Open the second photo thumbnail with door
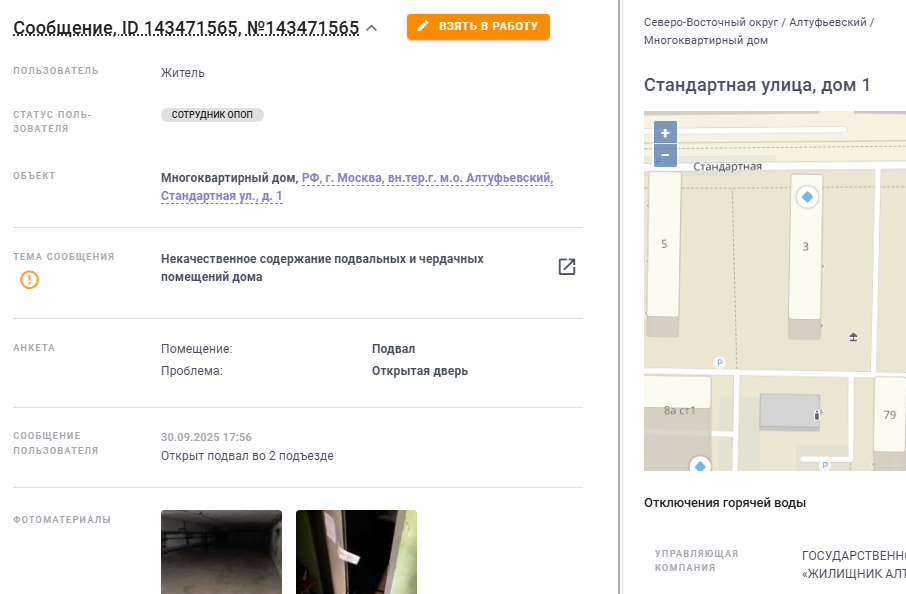This screenshot has width=906, height=594. (x=357, y=552)
